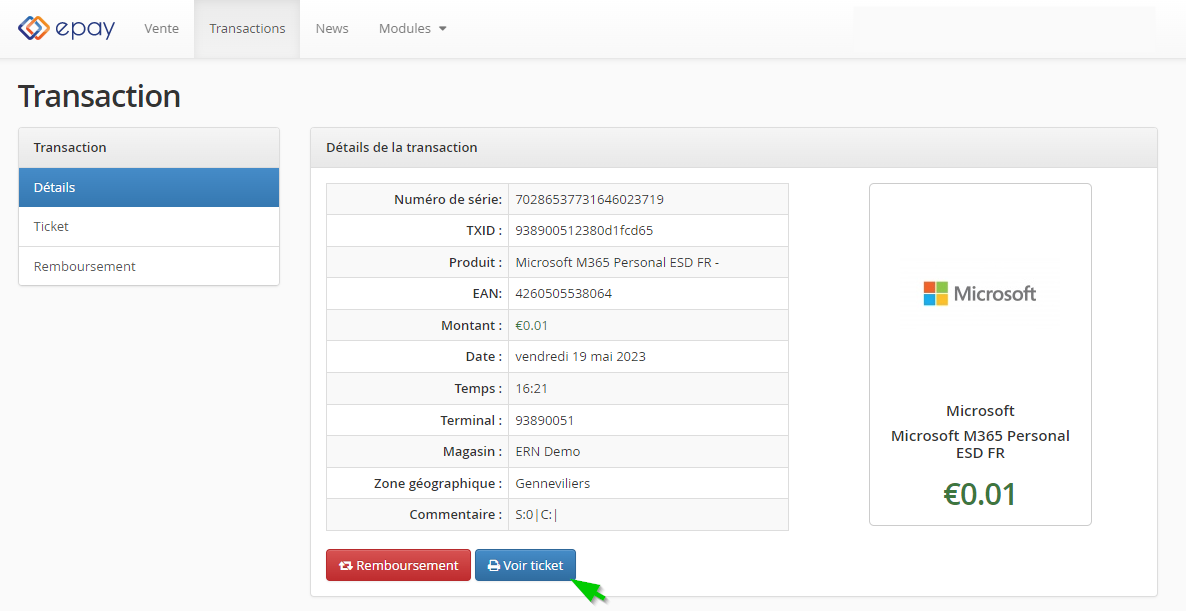This screenshot has width=1186, height=611.
Task: Go to the Transactions nav tab
Action: click(247, 29)
